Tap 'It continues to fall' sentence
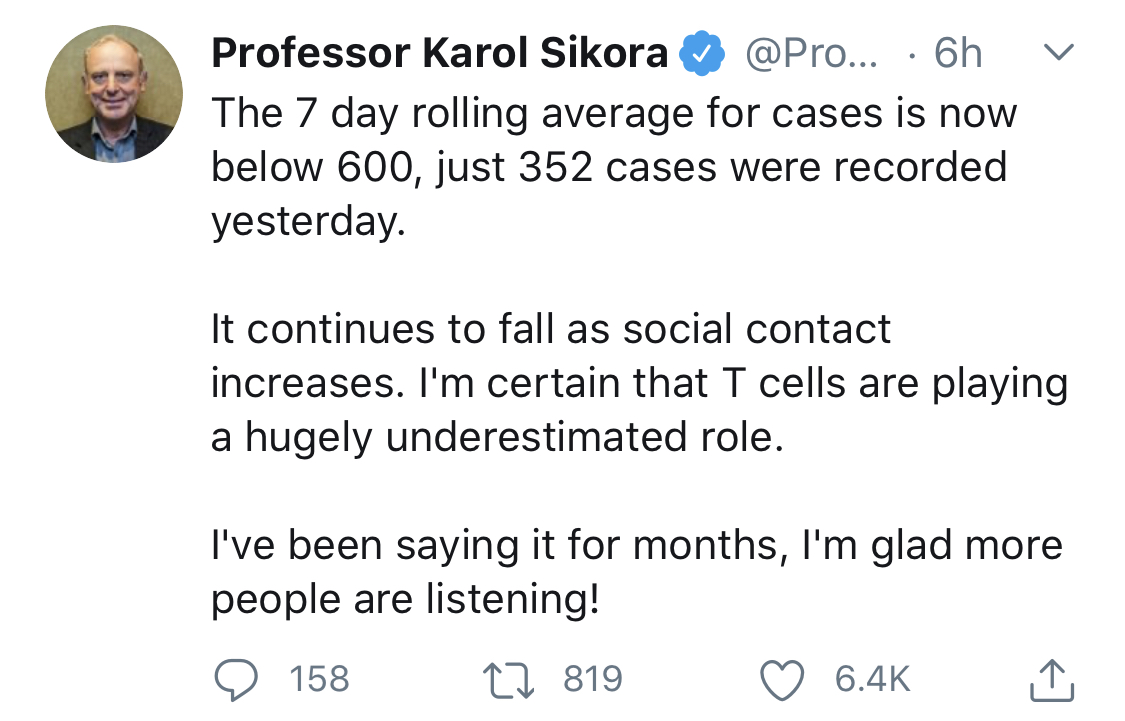Screen dimensions: 1125x721 pos(550,330)
